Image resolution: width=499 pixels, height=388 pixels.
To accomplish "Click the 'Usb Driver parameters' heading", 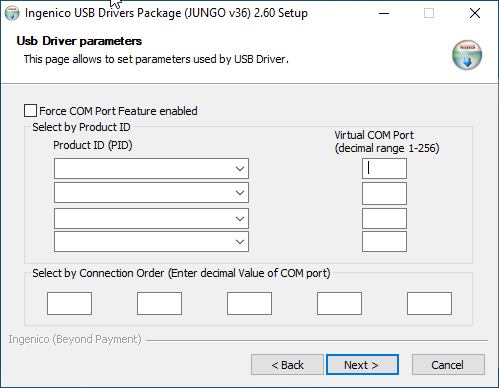I will click(x=79, y=41).
